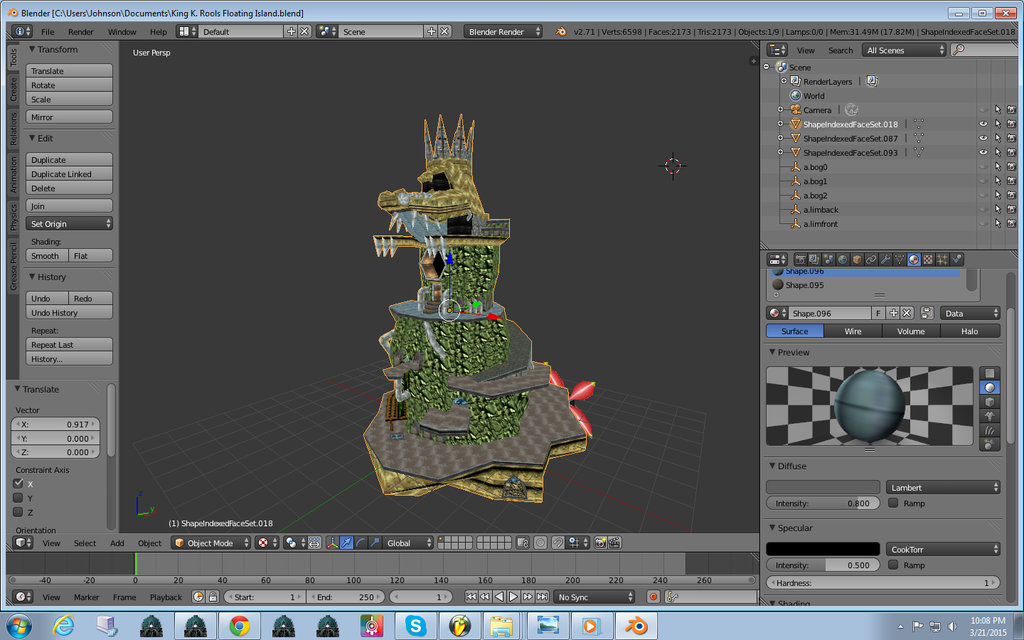The width and height of the screenshot is (1024, 640).
Task: Open the No Sync playback dropdown
Action: pos(594,597)
